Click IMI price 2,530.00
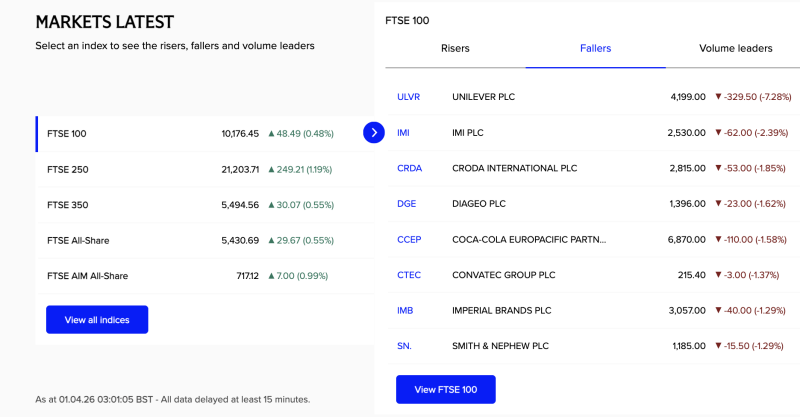 (687, 133)
